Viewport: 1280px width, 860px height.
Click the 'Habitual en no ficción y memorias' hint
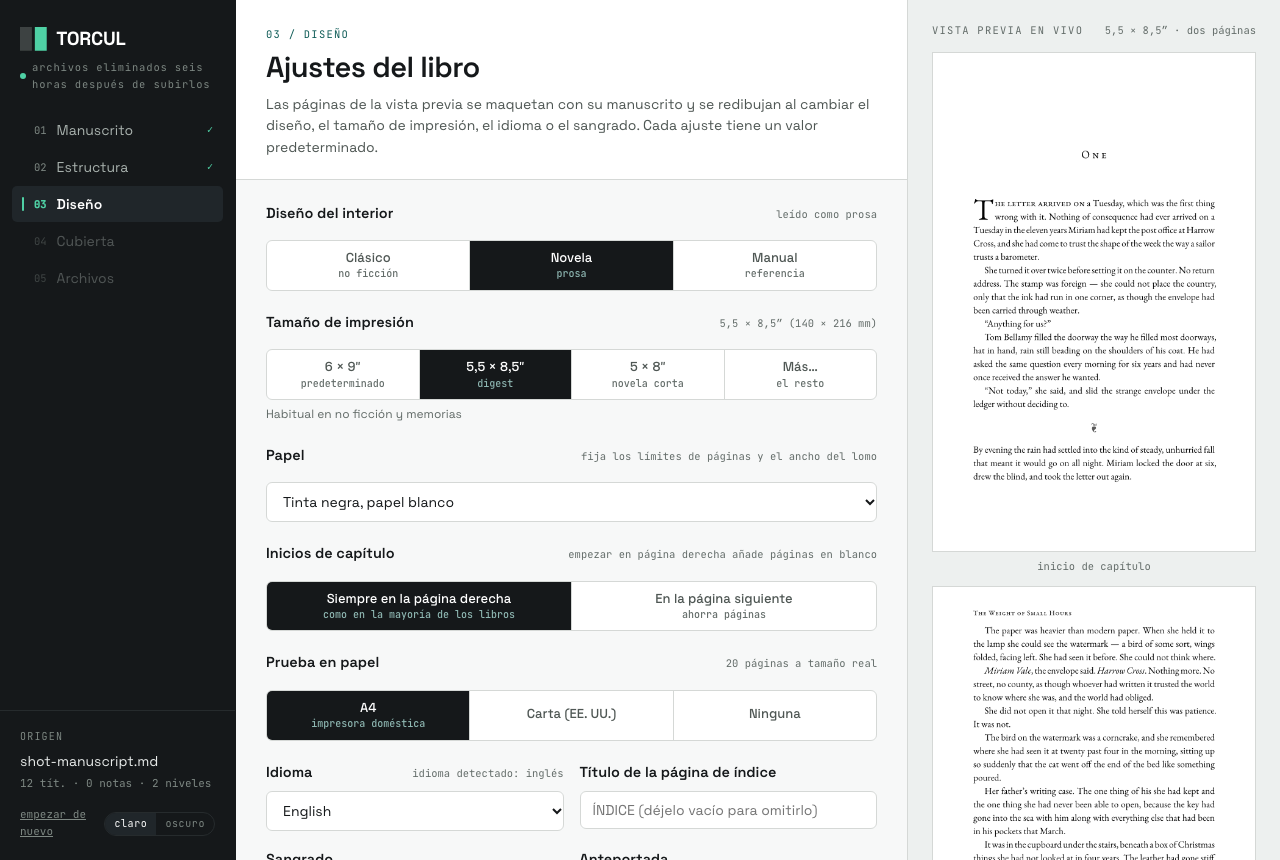(364, 414)
